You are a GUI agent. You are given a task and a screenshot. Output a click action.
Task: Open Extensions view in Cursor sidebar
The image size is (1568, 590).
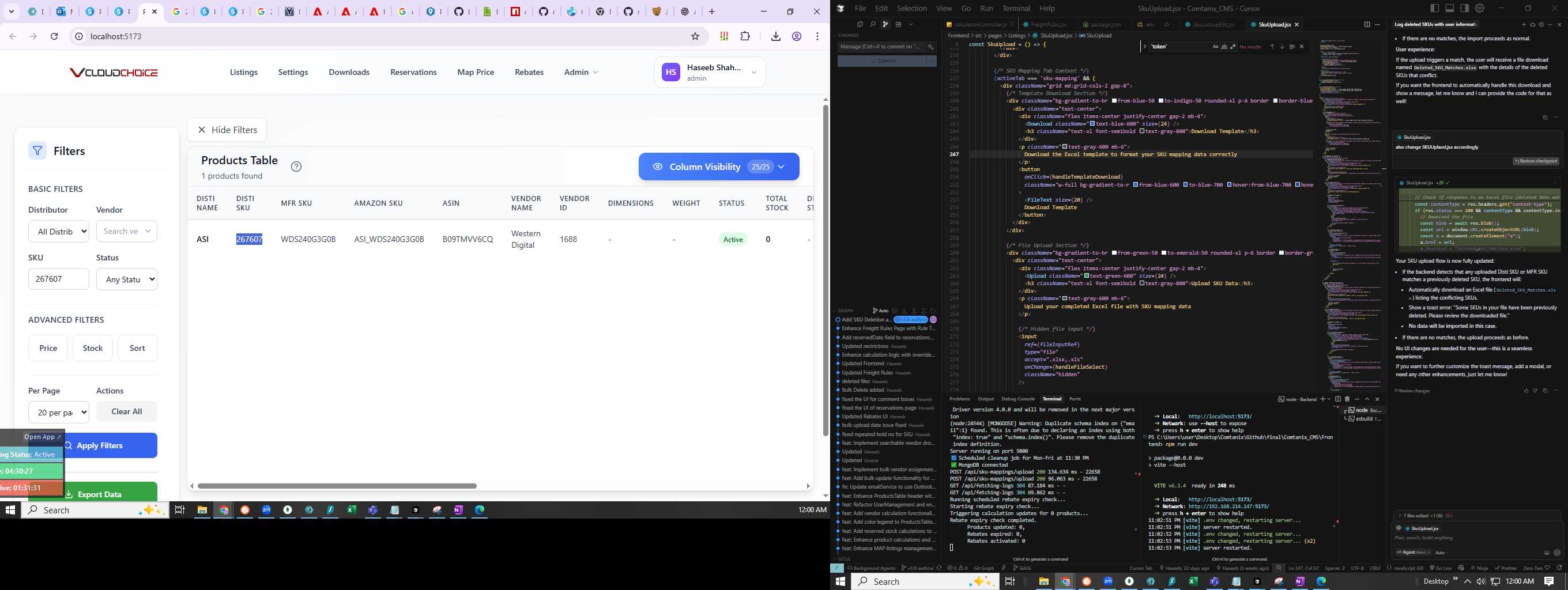[899, 24]
